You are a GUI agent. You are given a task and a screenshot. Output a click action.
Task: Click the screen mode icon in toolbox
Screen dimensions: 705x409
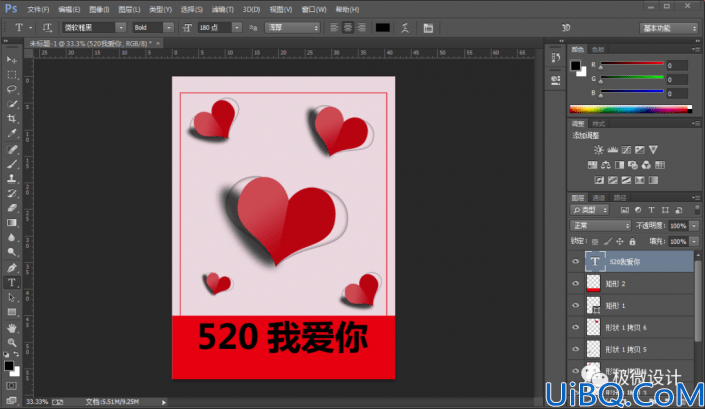11,400
